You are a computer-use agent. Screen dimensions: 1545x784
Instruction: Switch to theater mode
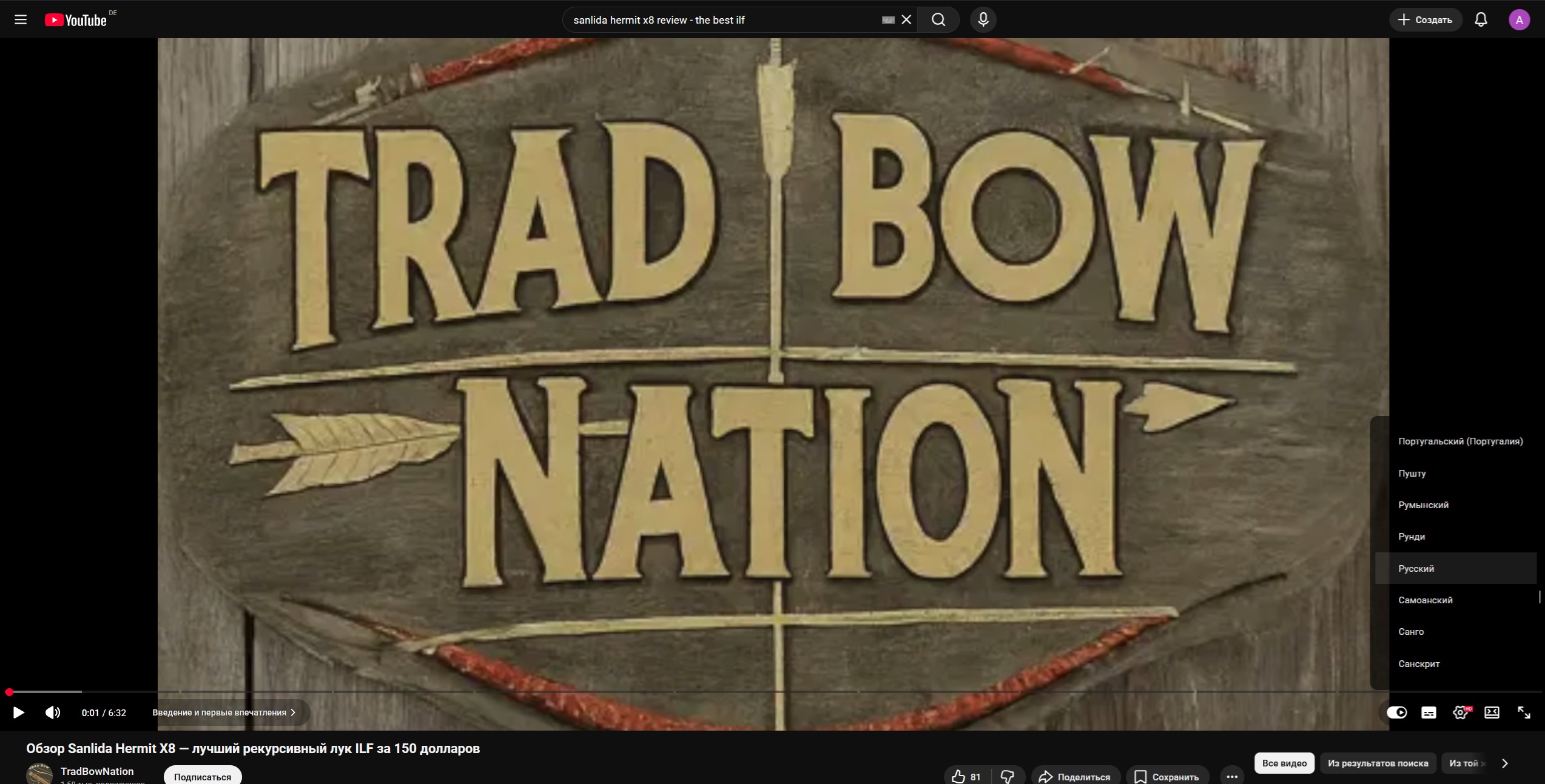(1492, 712)
